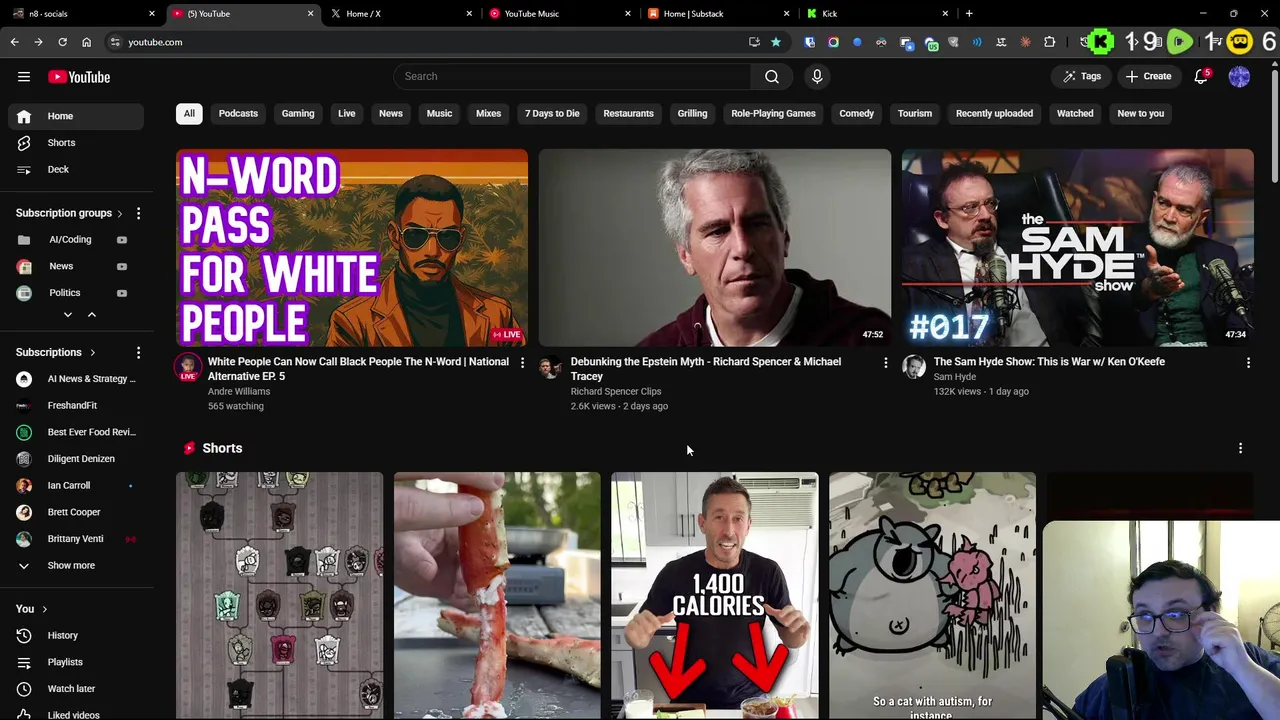Select the Music filter chip
This screenshot has height=720, width=1280.
point(439,113)
